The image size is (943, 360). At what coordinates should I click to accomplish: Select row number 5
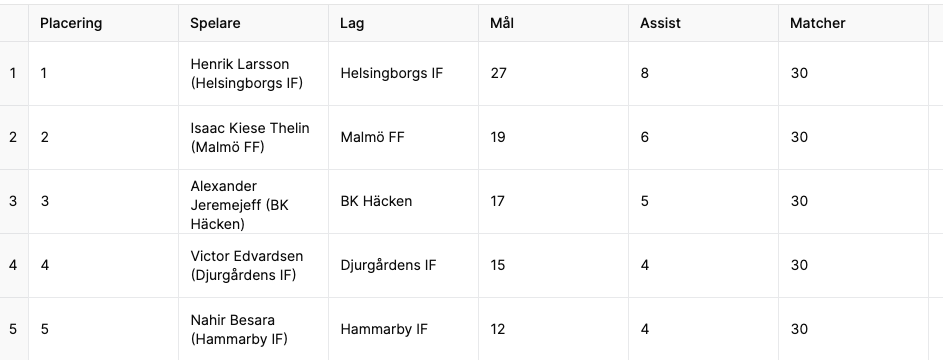click(14, 329)
